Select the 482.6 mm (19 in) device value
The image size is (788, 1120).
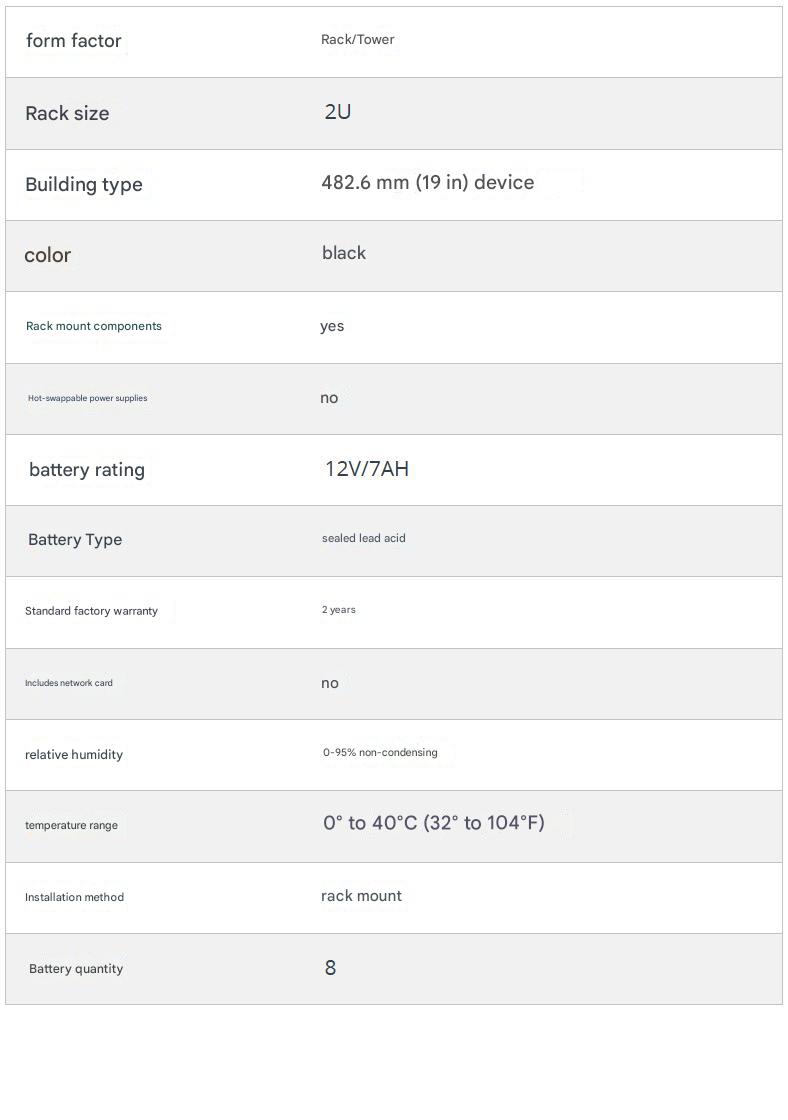[x=427, y=183]
